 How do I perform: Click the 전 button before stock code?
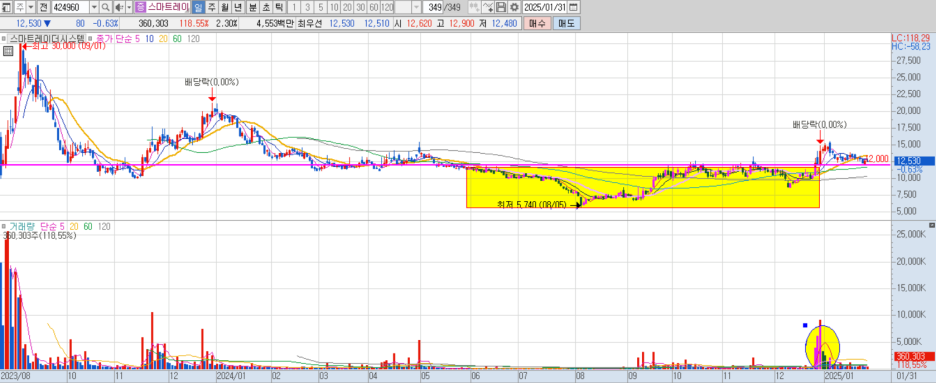pos(44,7)
